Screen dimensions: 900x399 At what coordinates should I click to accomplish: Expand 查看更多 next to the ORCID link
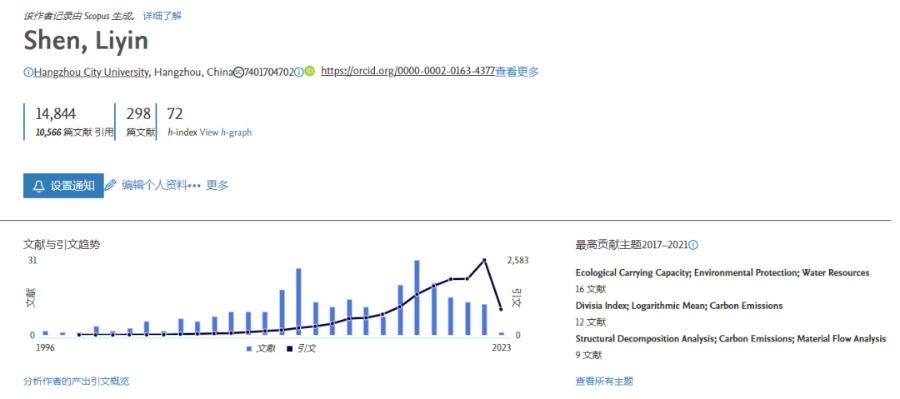point(517,72)
